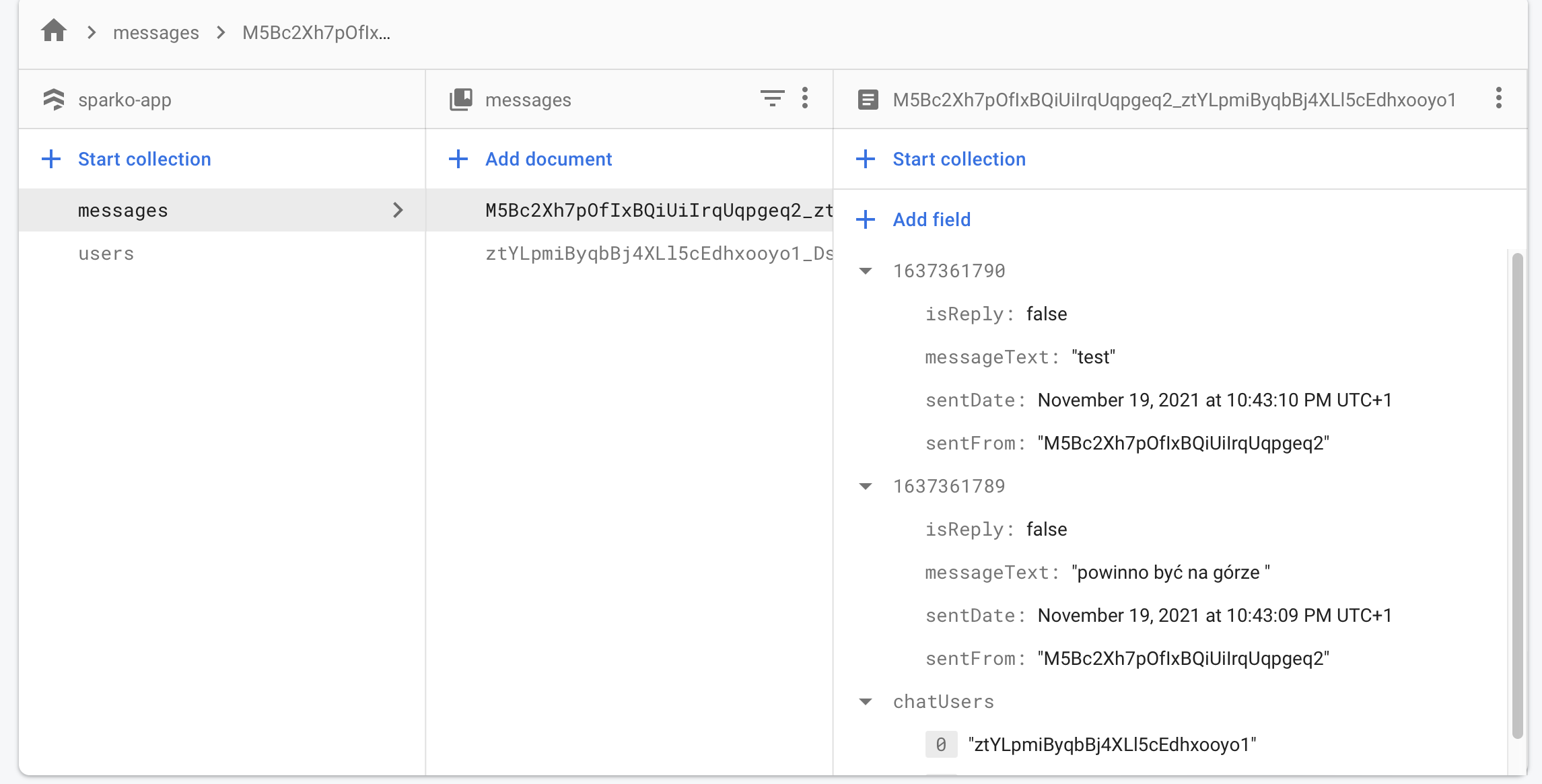Select document ztYLpmiByqbBj4XLl5cEdhxooyo1_Ds
This screenshot has width=1542, height=784.
click(x=629, y=253)
